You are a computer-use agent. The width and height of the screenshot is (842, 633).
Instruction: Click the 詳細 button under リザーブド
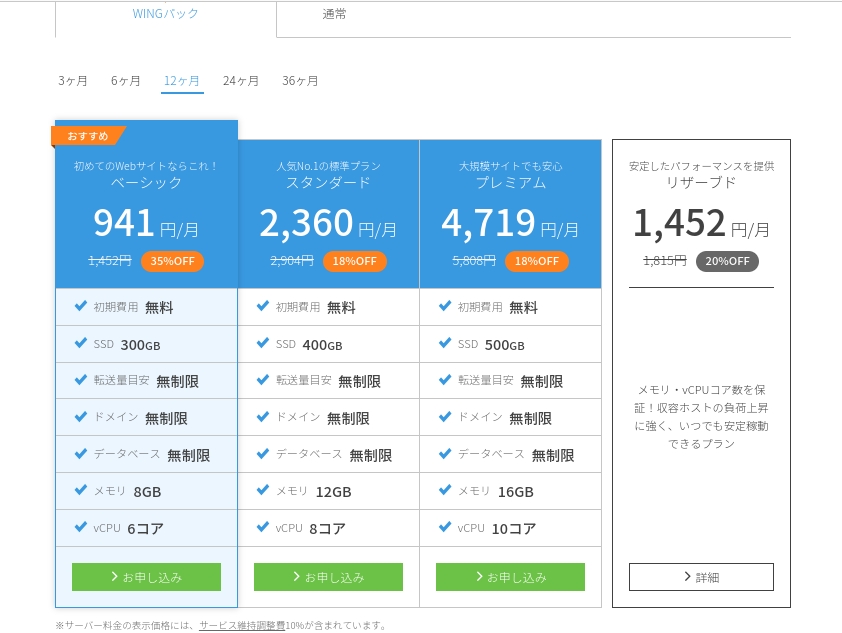[701, 577]
